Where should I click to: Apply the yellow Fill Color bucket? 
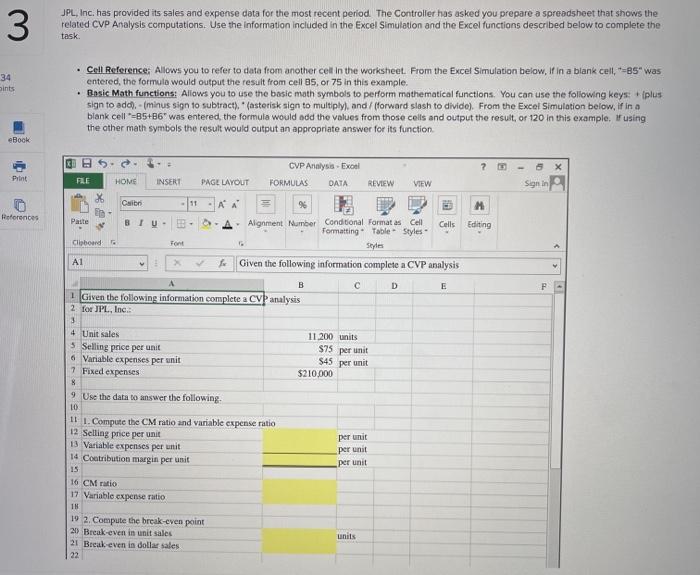[x=206, y=224]
